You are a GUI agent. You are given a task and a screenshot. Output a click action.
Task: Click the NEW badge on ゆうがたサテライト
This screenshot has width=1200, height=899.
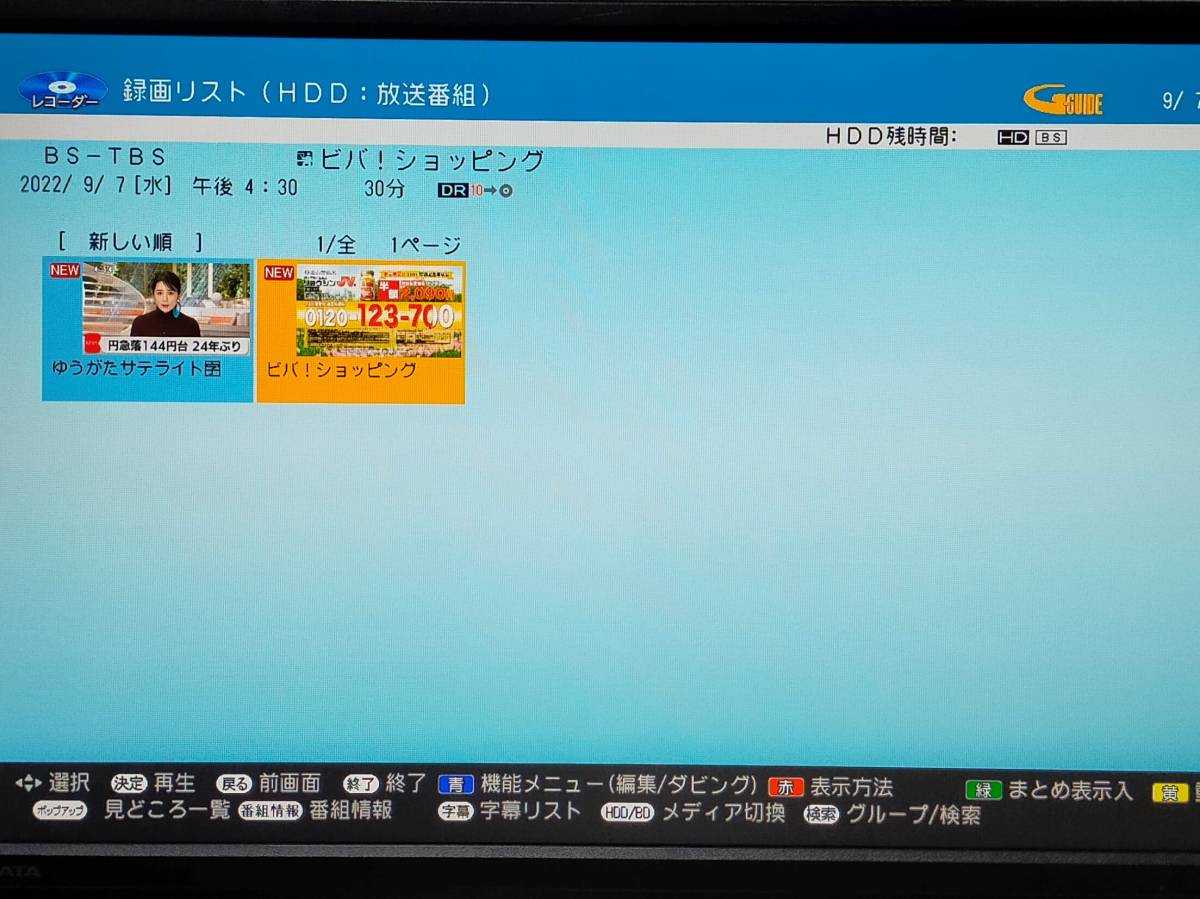click(64, 270)
